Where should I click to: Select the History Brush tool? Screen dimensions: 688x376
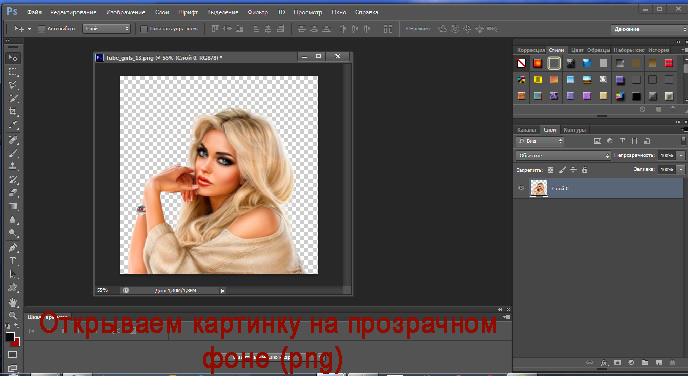coord(13,180)
